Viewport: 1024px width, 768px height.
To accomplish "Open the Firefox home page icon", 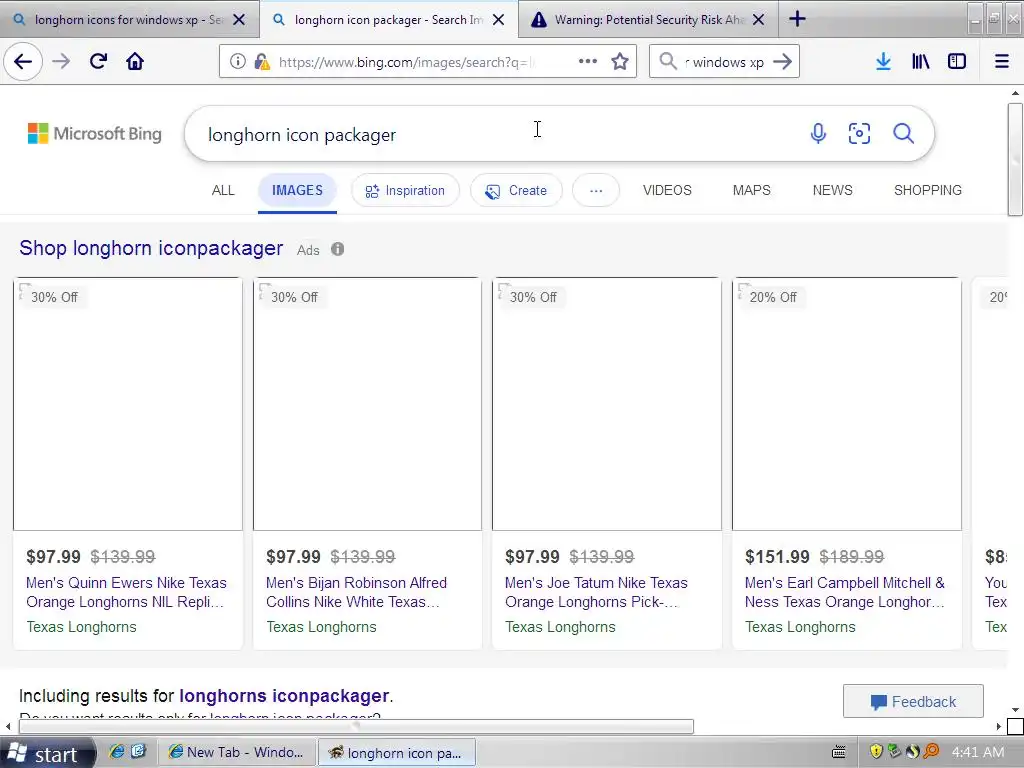I will (x=135, y=61).
